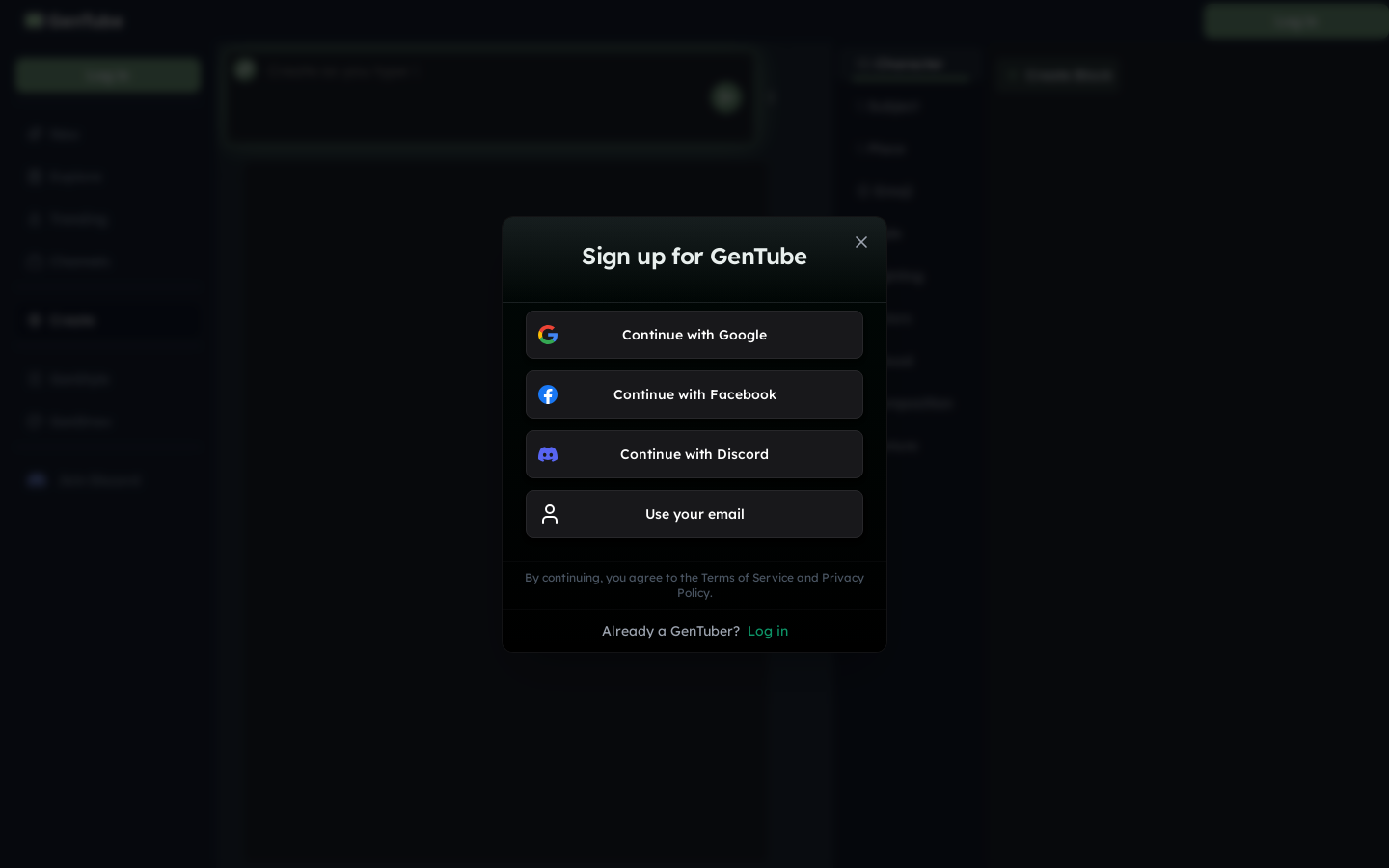Choose Continue with Facebook

tap(694, 394)
